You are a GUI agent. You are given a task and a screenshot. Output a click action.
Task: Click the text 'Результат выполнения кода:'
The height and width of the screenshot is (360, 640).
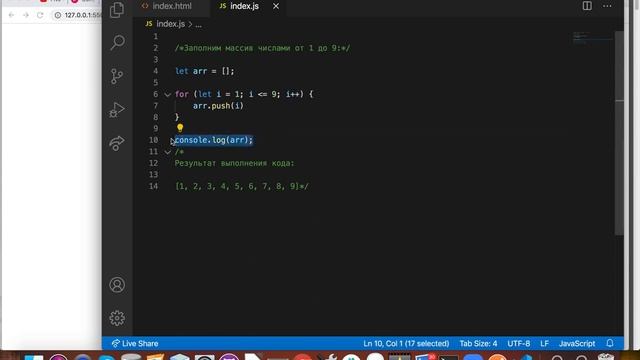234,163
